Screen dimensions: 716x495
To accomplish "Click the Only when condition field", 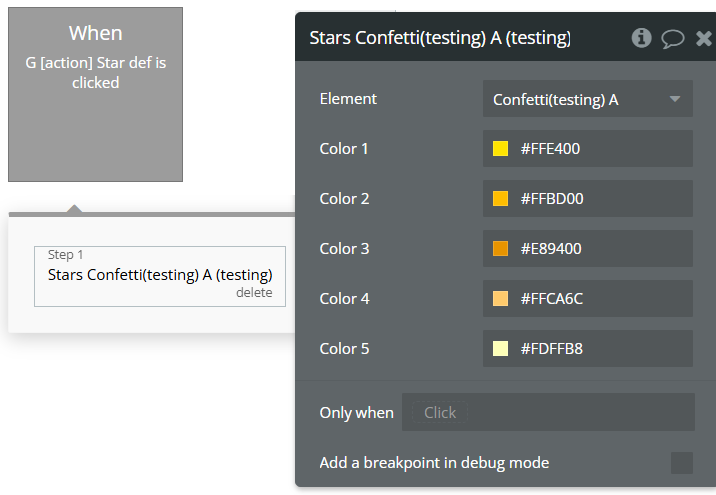I will (x=548, y=412).
